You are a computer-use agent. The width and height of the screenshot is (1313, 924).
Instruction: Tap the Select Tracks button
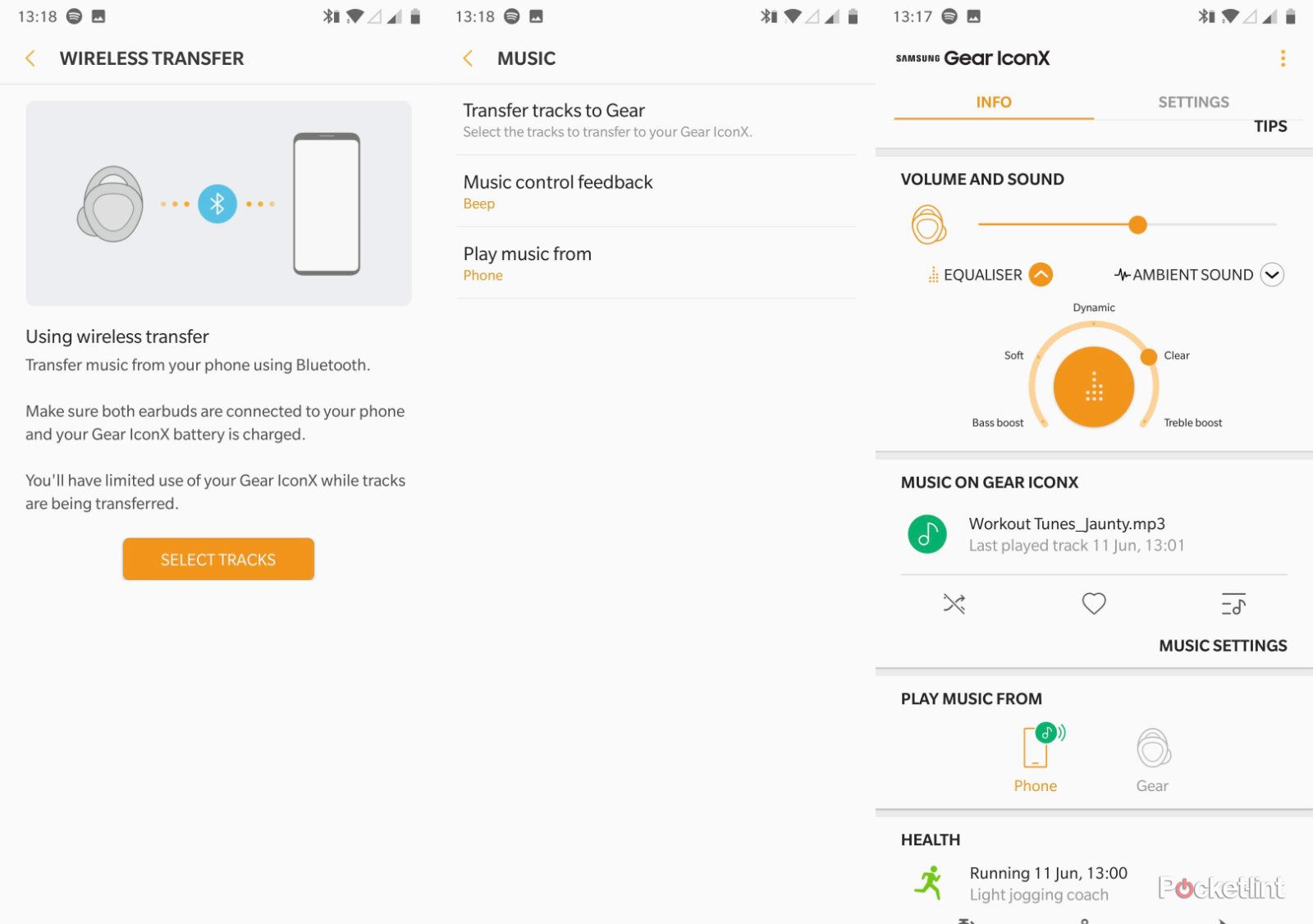pos(218,560)
